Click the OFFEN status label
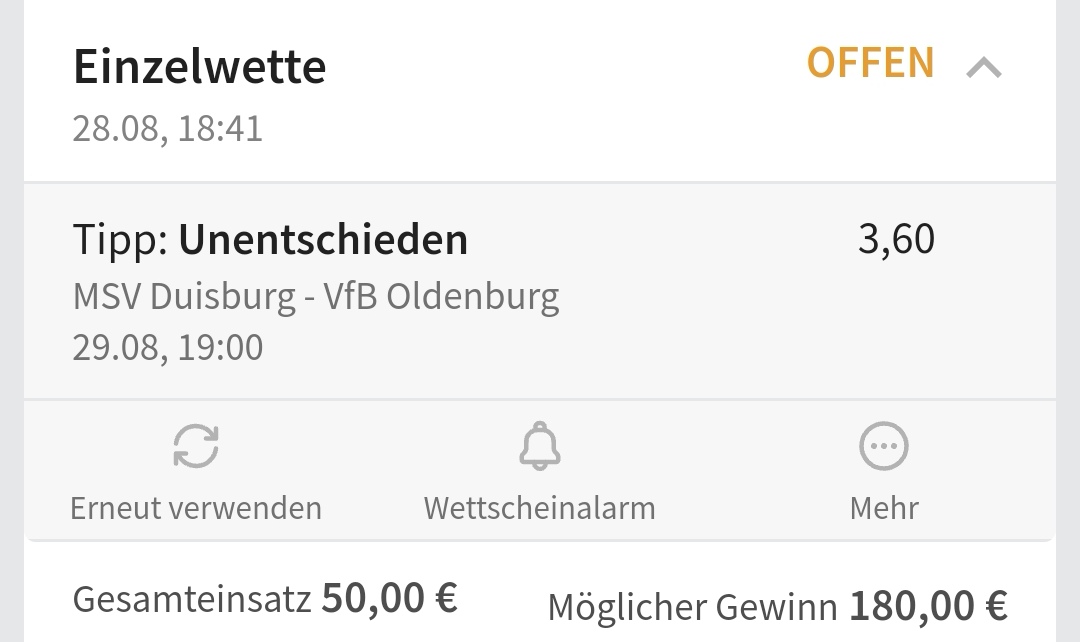This screenshot has width=1080, height=642. click(870, 64)
